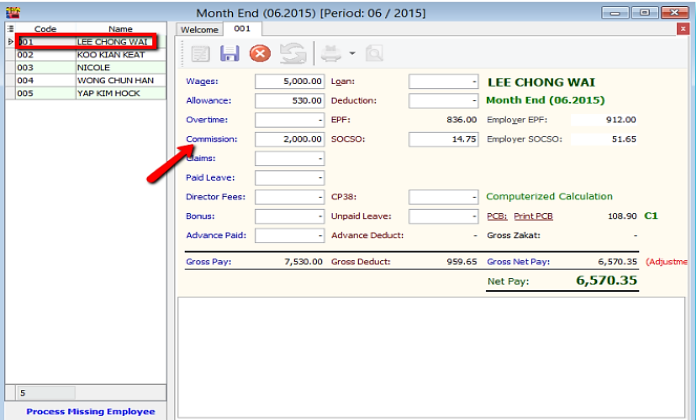Image resolution: width=697 pixels, height=420 pixels.
Task: Click the Print icon in toolbar
Action: coord(329,55)
